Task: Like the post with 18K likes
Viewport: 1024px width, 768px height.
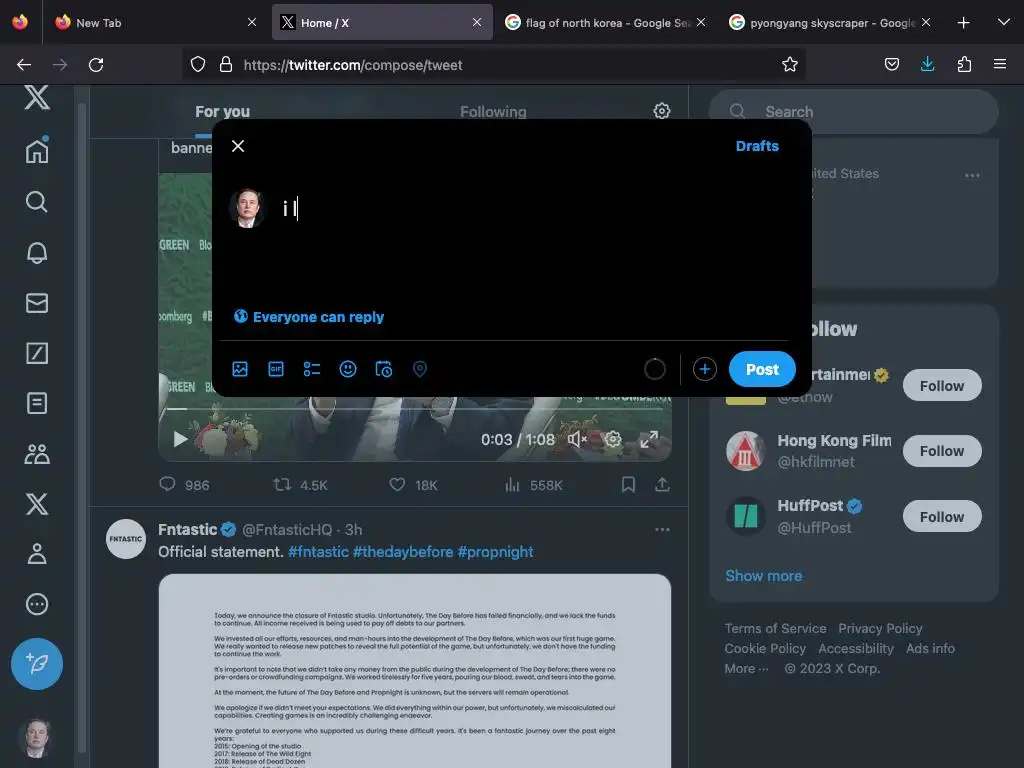Action: tap(413, 485)
